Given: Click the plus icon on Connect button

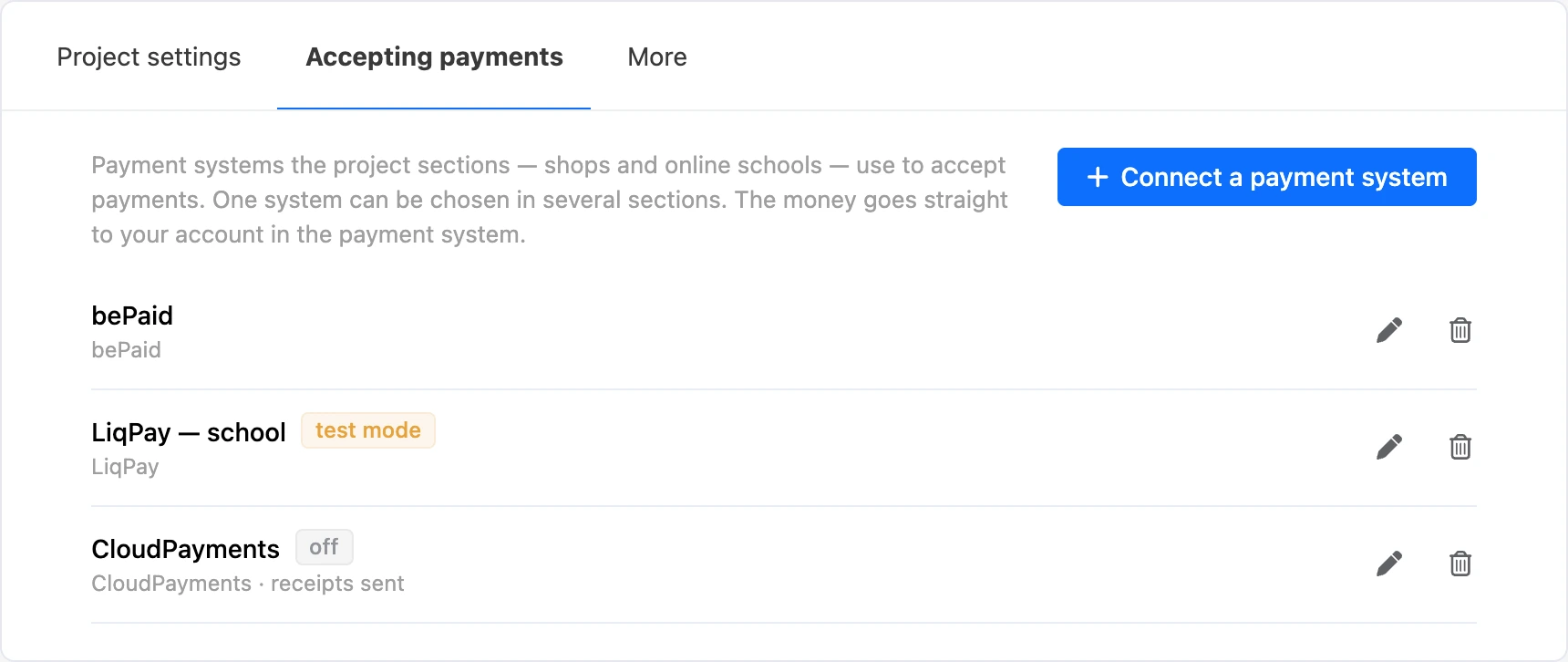Looking at the screenshot, I should click(1098, 177).
